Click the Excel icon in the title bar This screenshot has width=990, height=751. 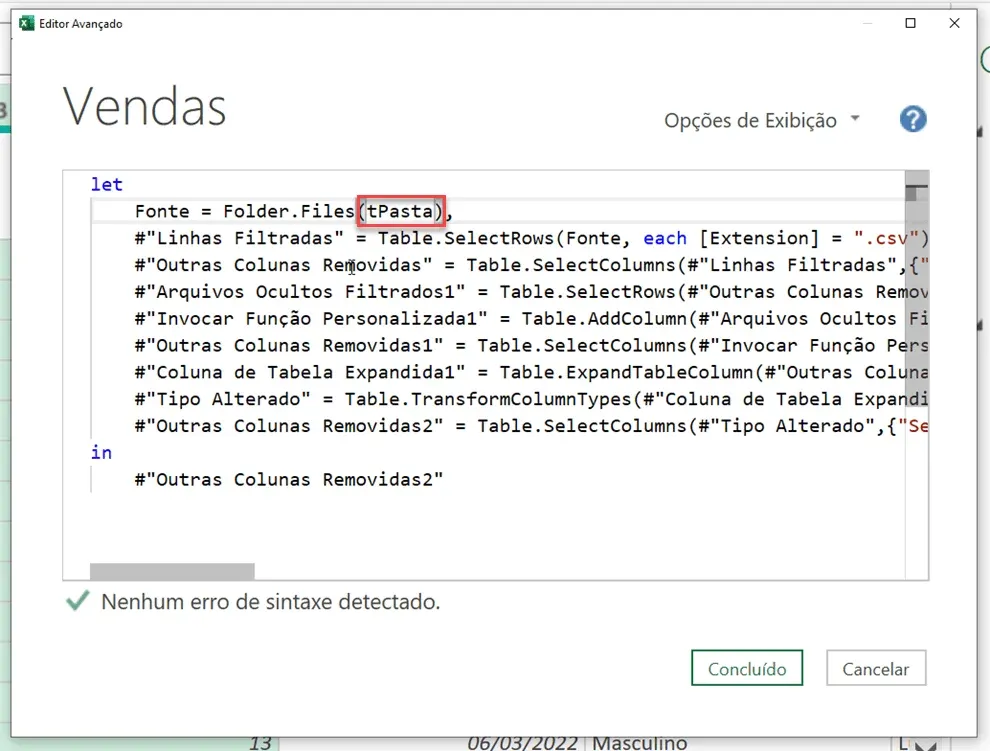pos(27,23)
